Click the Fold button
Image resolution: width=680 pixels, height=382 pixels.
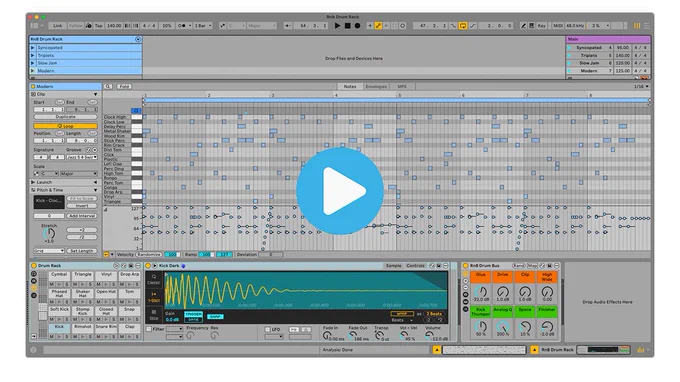[x=124, y=87]
